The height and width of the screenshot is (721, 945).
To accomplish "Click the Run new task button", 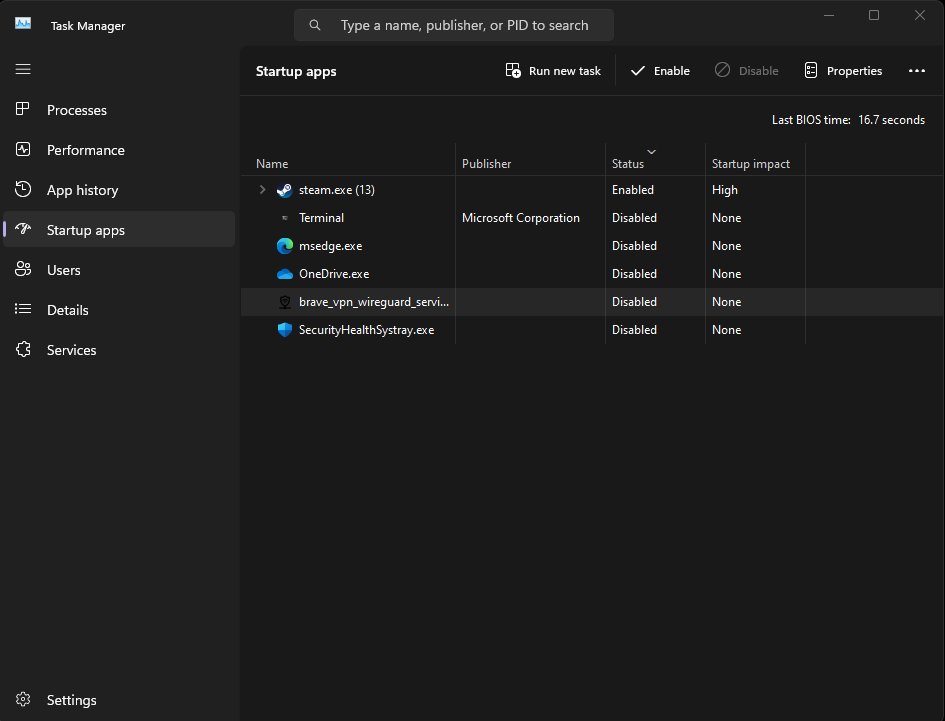I will click(x=553, y=71).
